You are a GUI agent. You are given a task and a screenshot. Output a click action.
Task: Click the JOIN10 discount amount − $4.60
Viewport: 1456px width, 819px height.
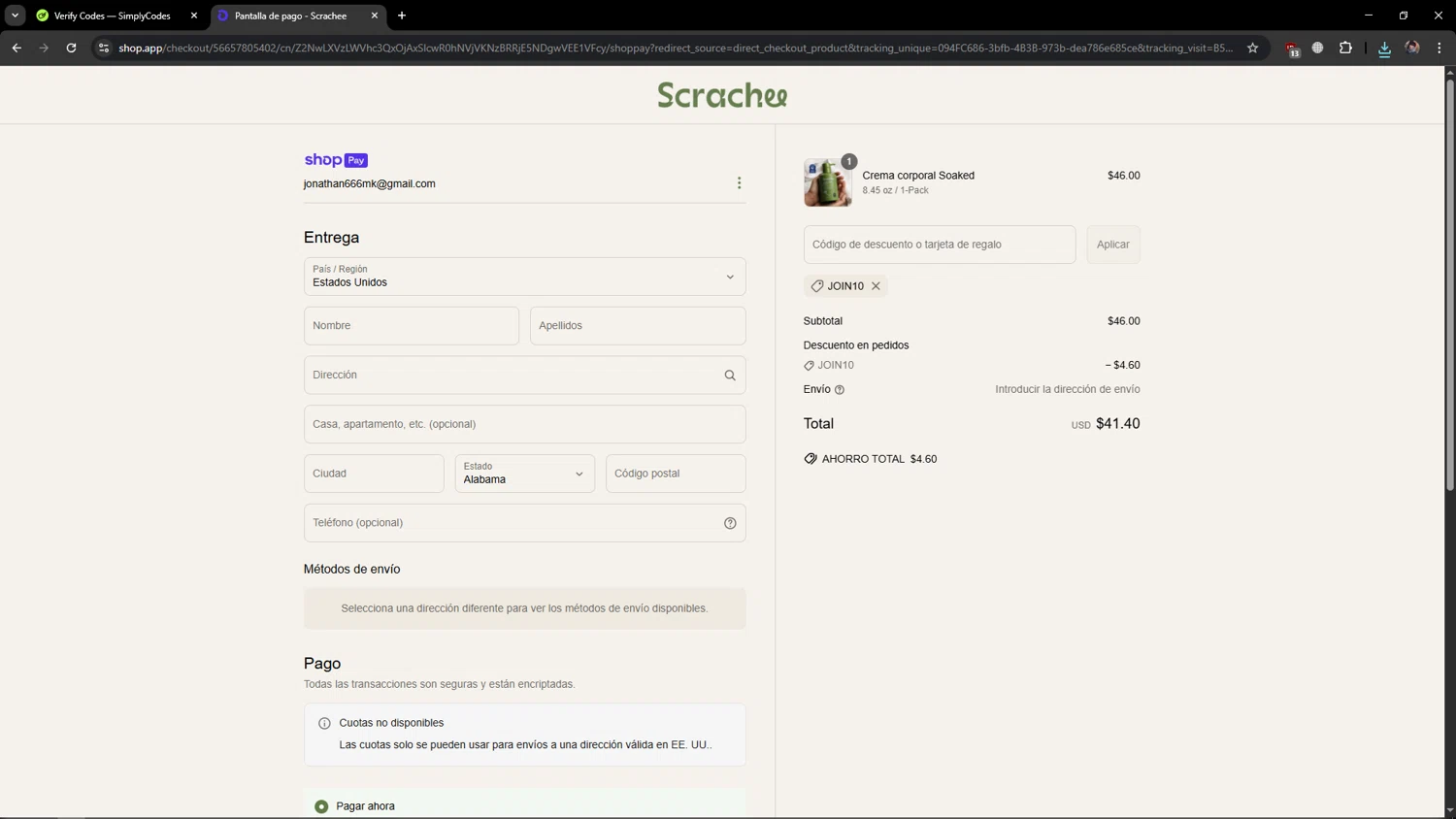tap(1122, 366)
